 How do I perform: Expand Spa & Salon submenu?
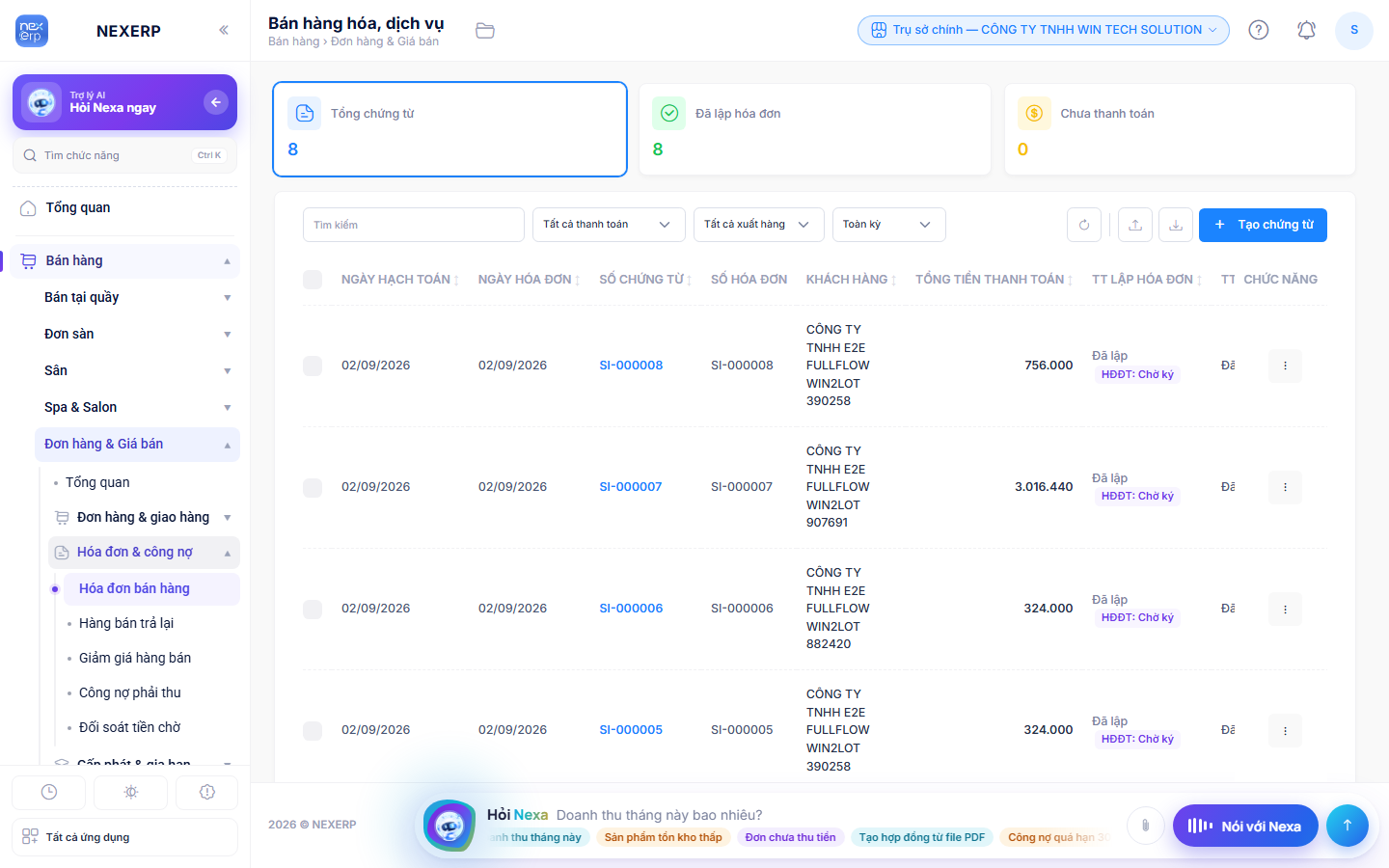[138, 407]
